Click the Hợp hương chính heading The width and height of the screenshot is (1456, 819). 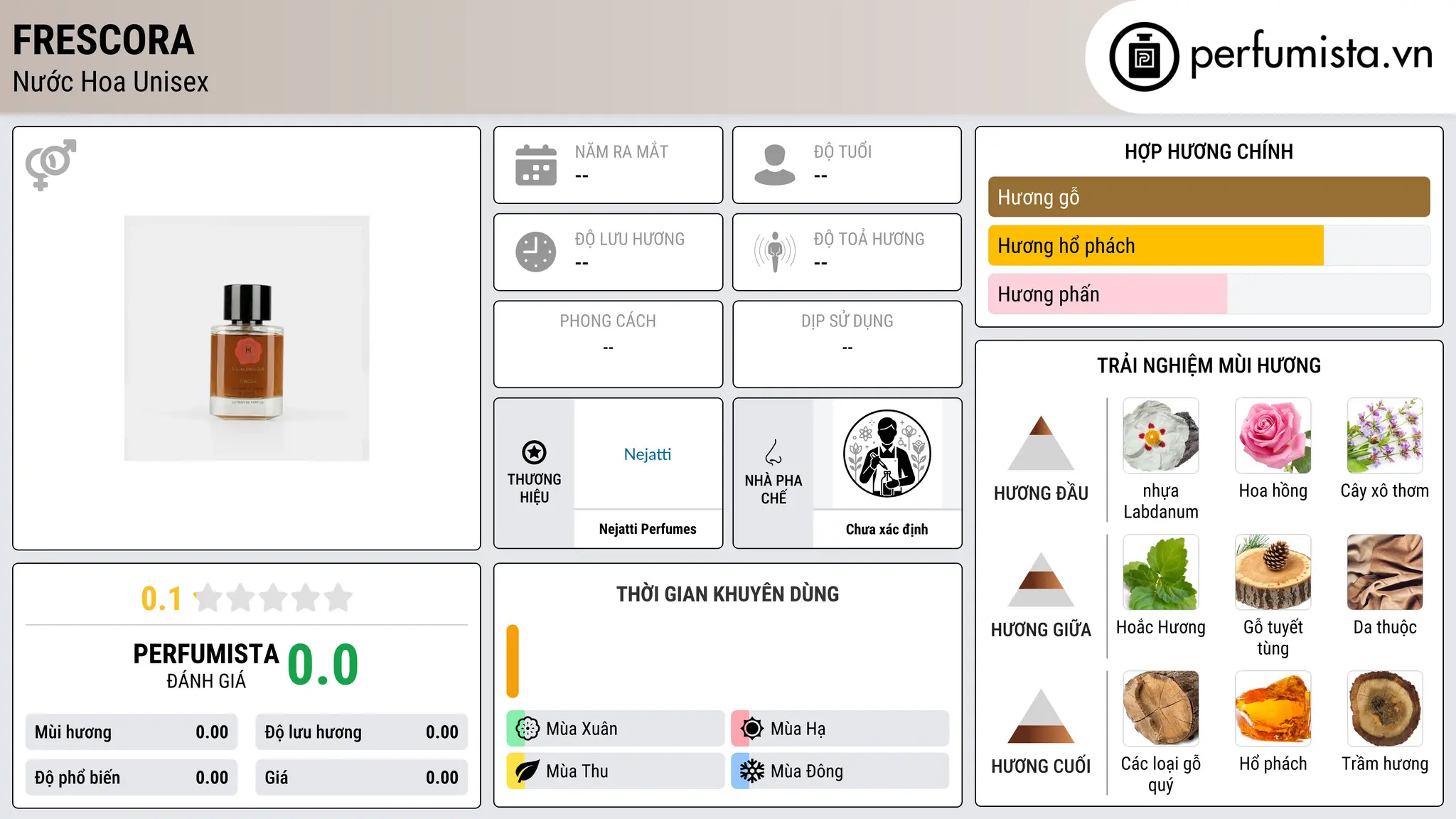coord(1209,151)
